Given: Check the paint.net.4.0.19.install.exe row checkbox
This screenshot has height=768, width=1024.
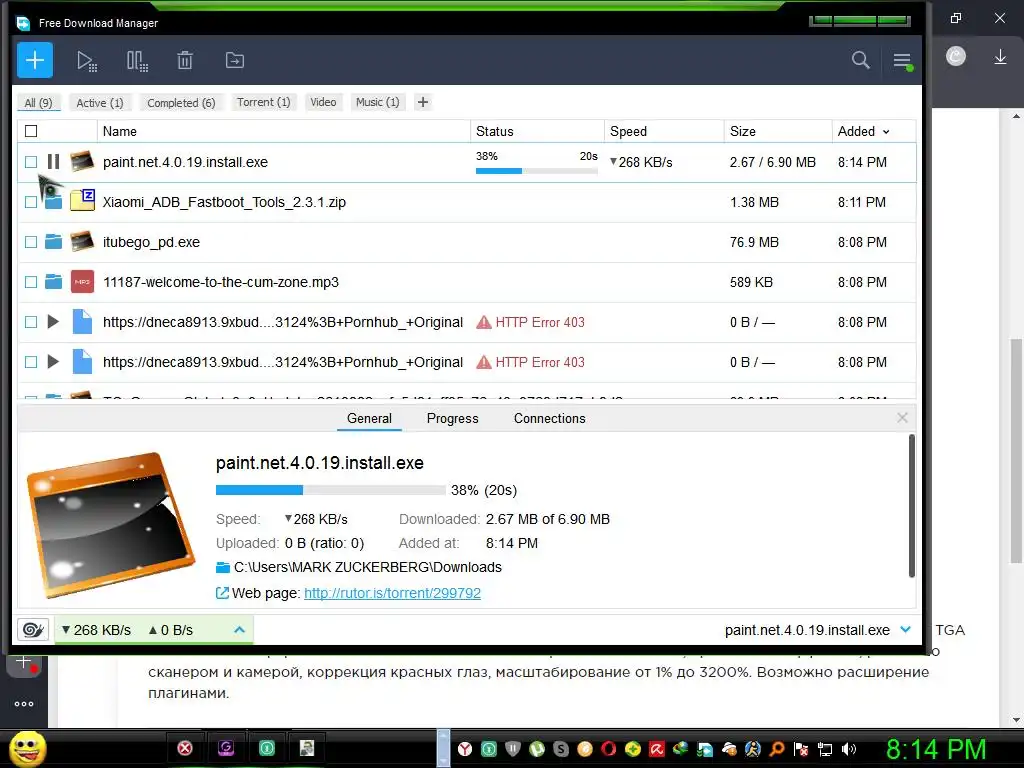Looking at the screenshot, I should click(x=31, y=162).
